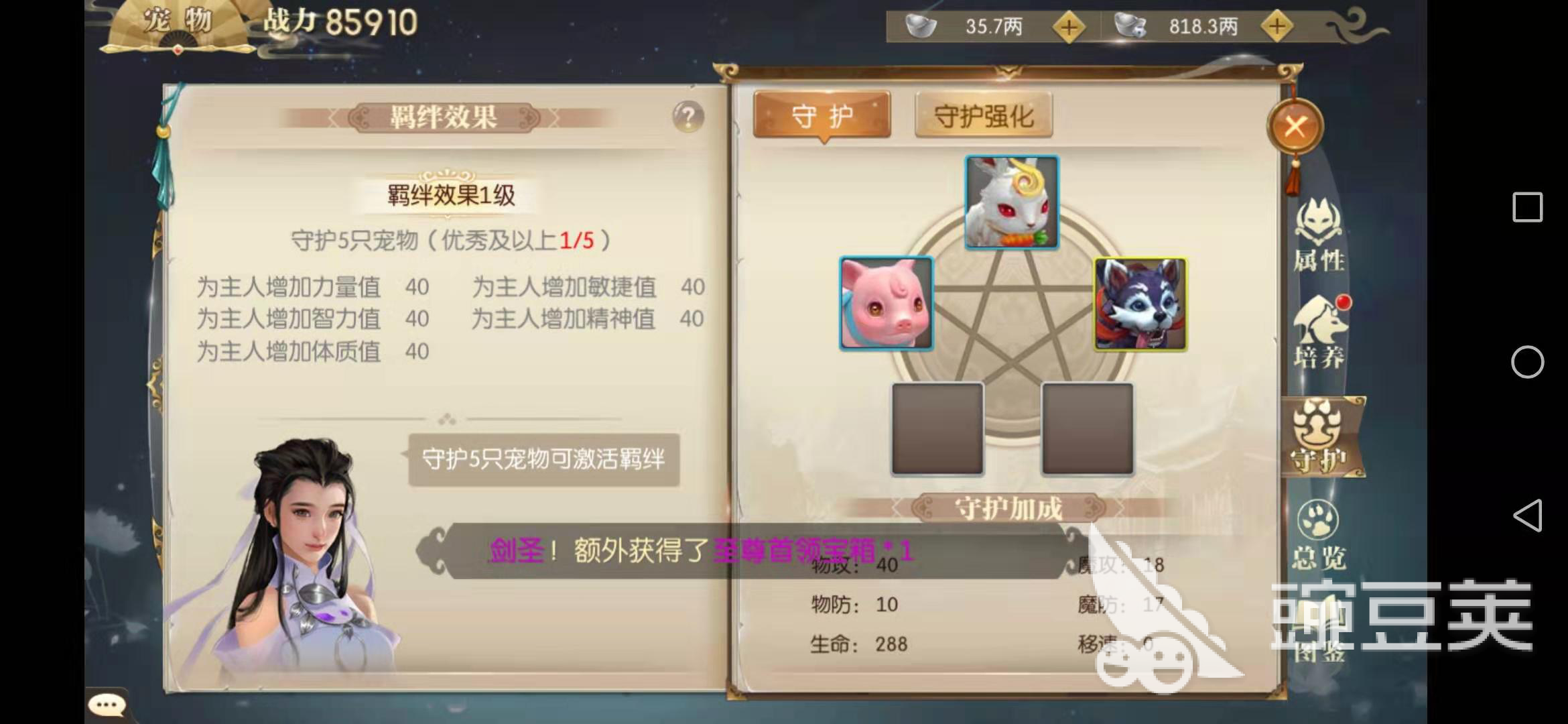Screen dimensions: 1568x724
Task: Click the question mark help icon
Action: coord(688,117)
